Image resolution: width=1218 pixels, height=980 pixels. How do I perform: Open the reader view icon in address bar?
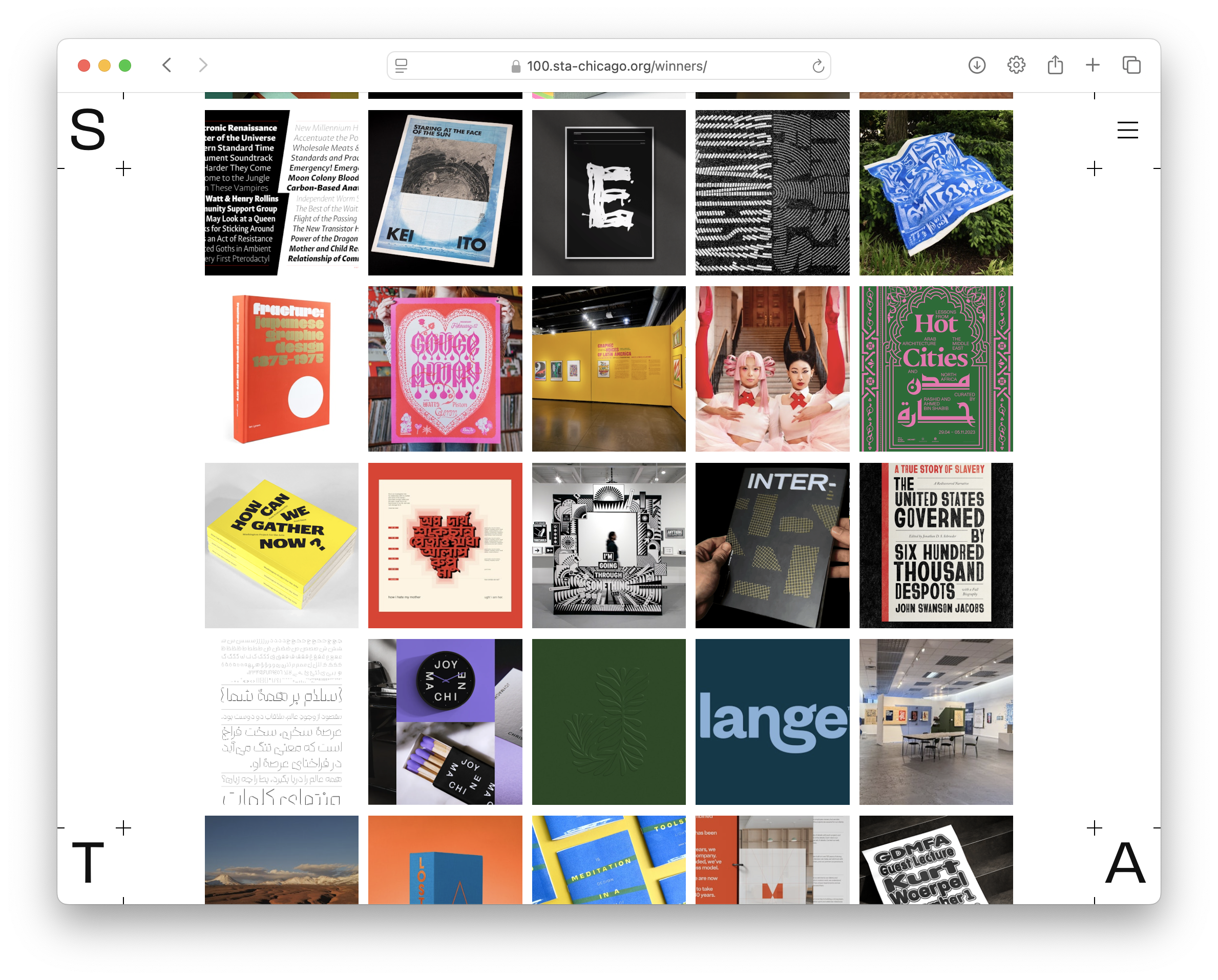(x=401, y=66)
